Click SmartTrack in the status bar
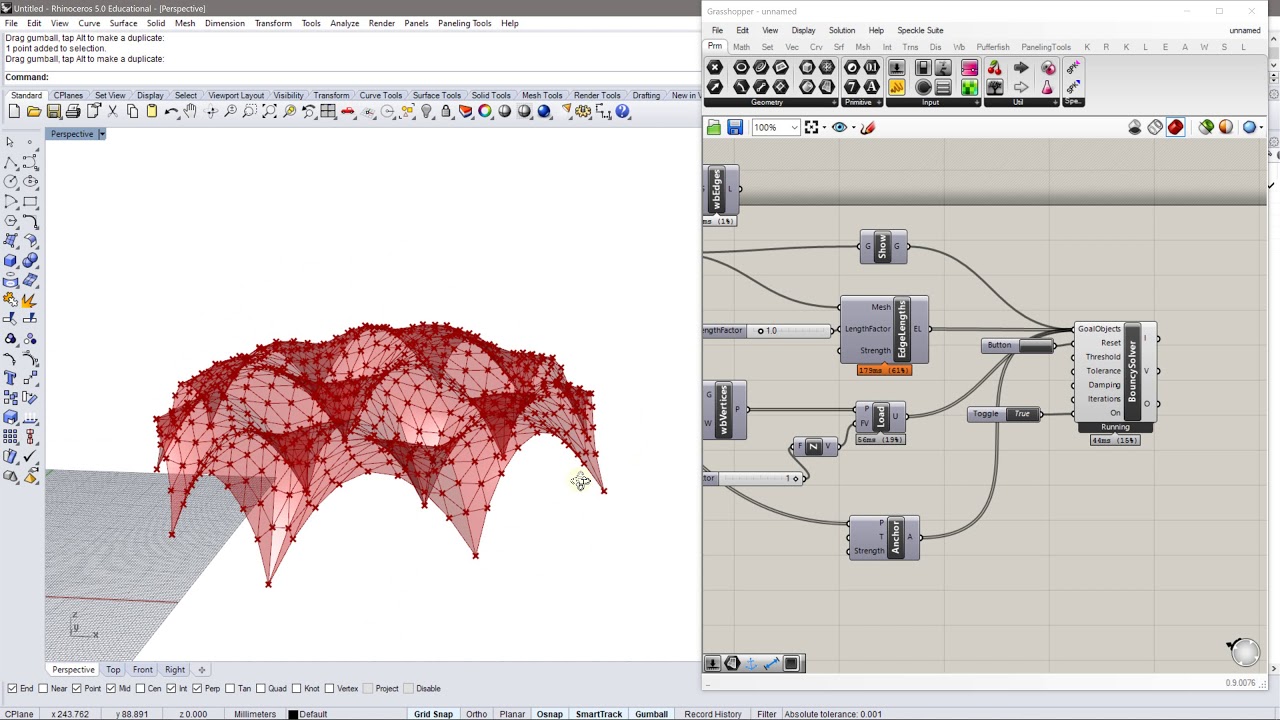 [598, 714]
